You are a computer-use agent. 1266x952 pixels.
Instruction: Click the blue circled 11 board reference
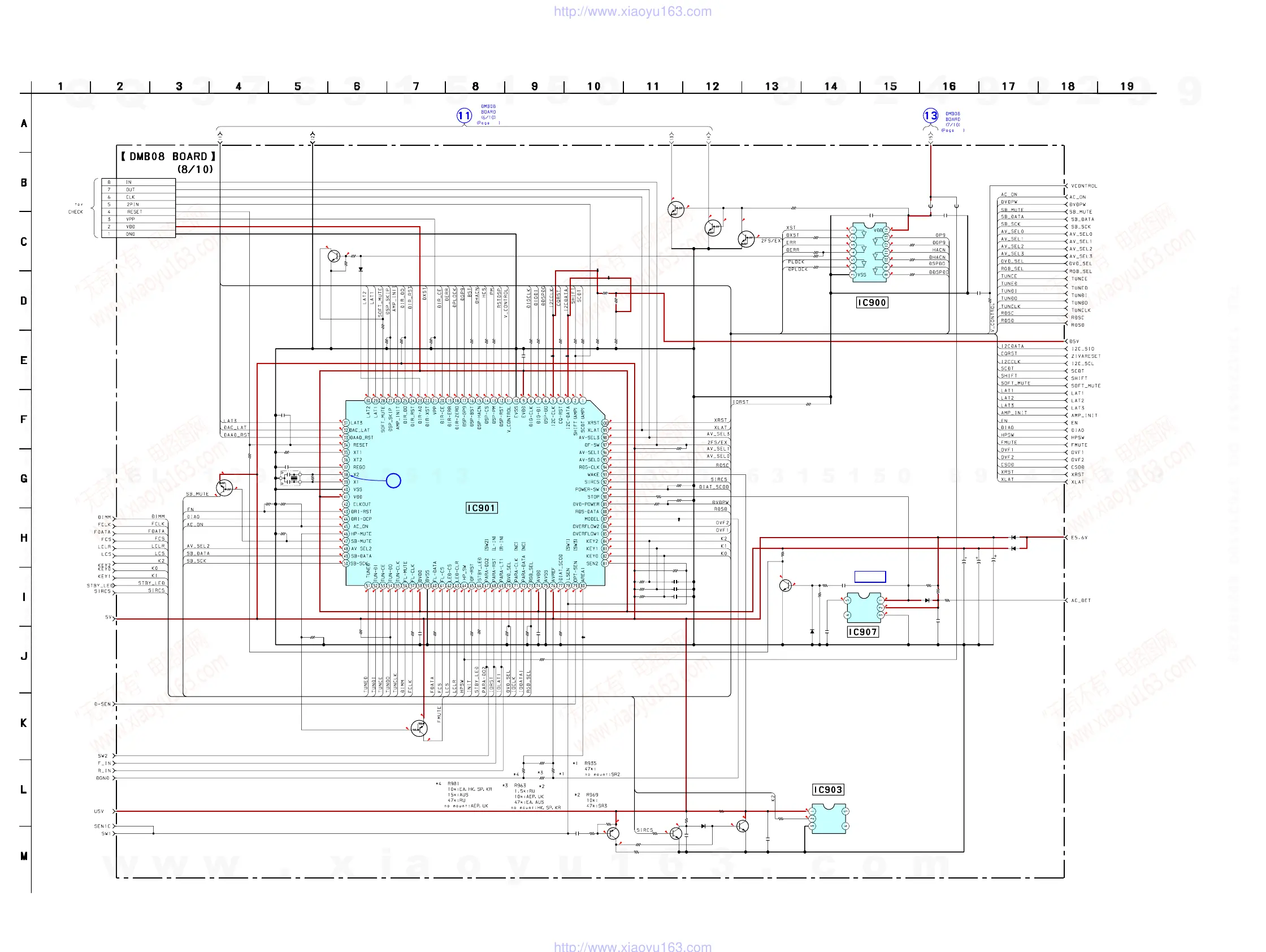coord(463,116)
